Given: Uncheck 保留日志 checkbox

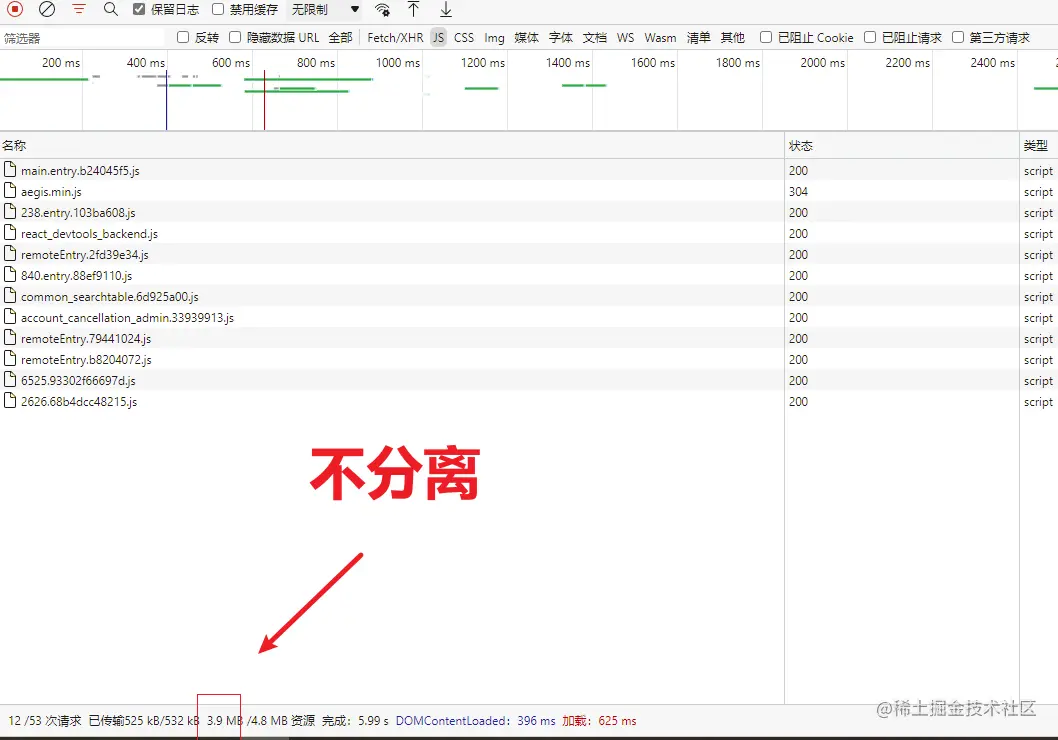Looking at the screenshot, I should click(139, 9).
